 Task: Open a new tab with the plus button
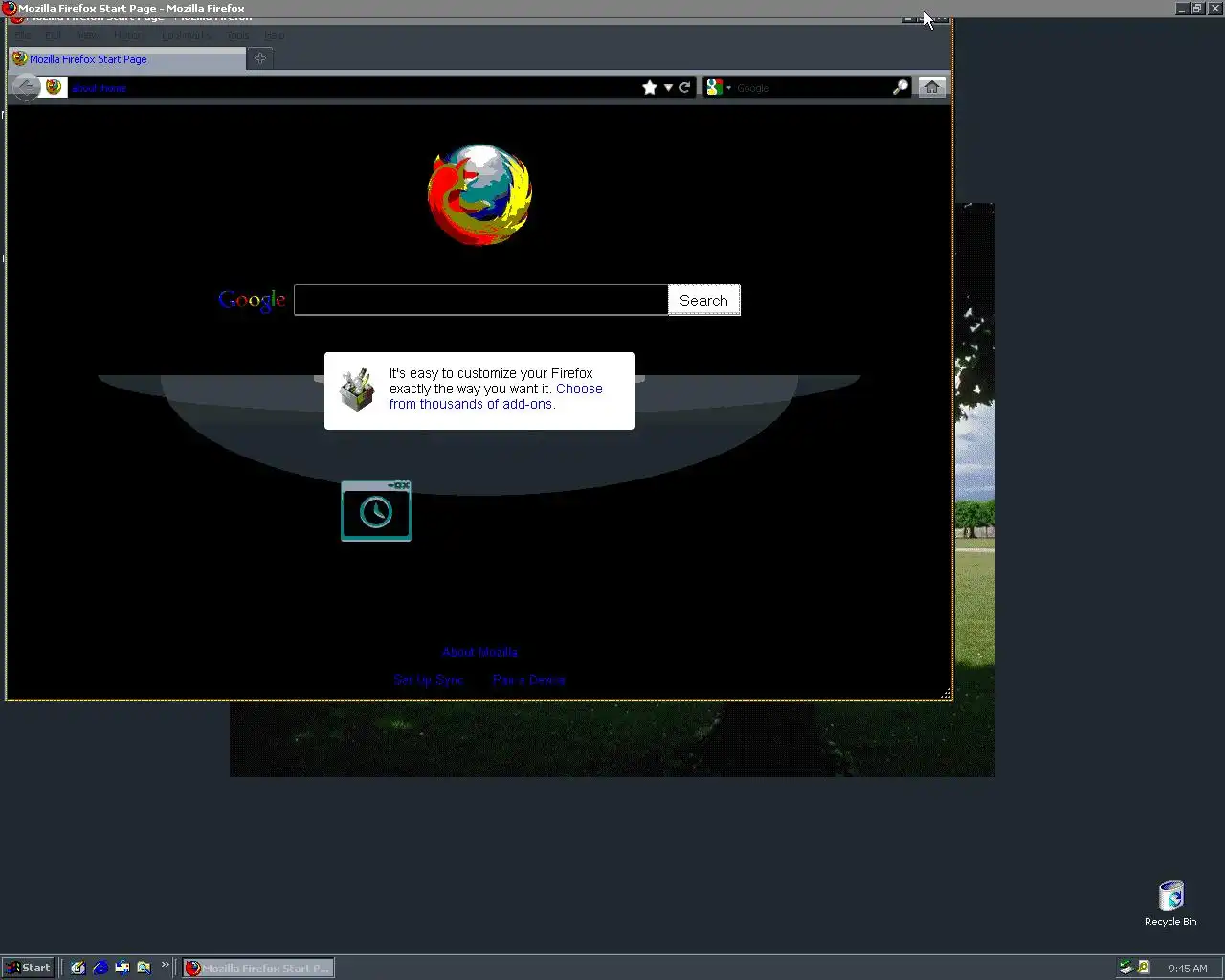coord(260,58)
